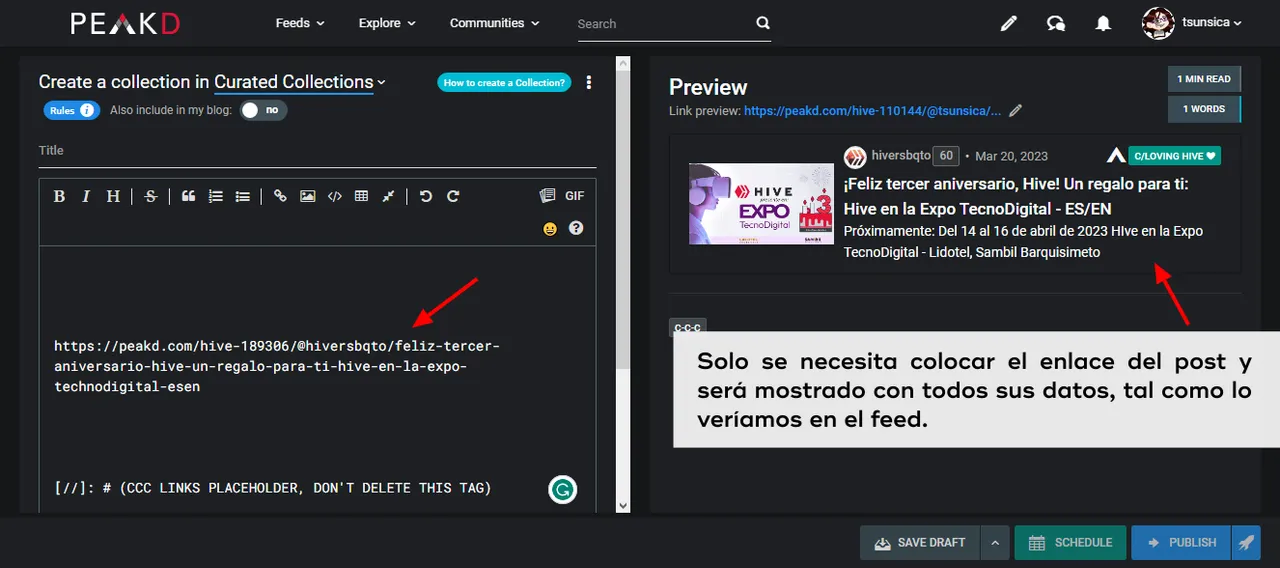1280x568 pixels.
Task: Open the editor help question mark
Action: (576, 229)
